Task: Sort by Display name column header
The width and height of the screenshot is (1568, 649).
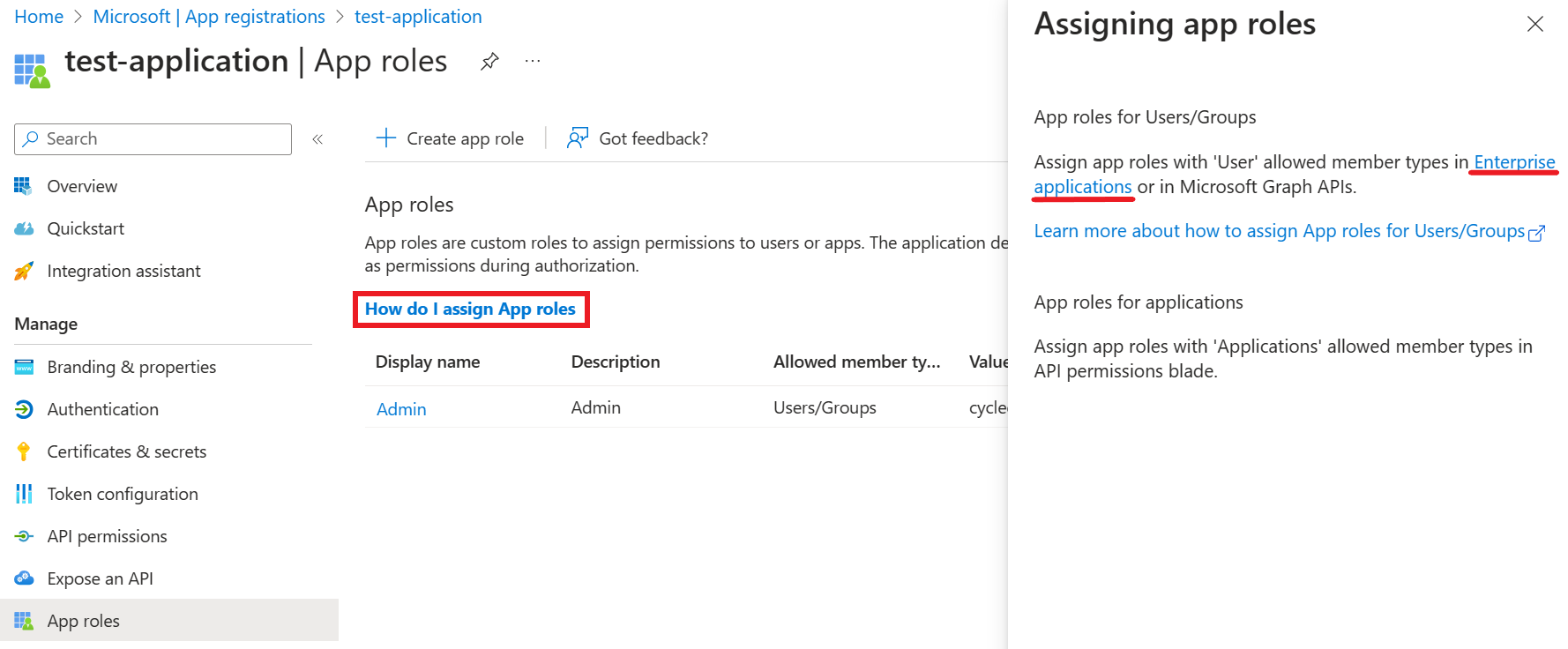Action: point(428,362)
